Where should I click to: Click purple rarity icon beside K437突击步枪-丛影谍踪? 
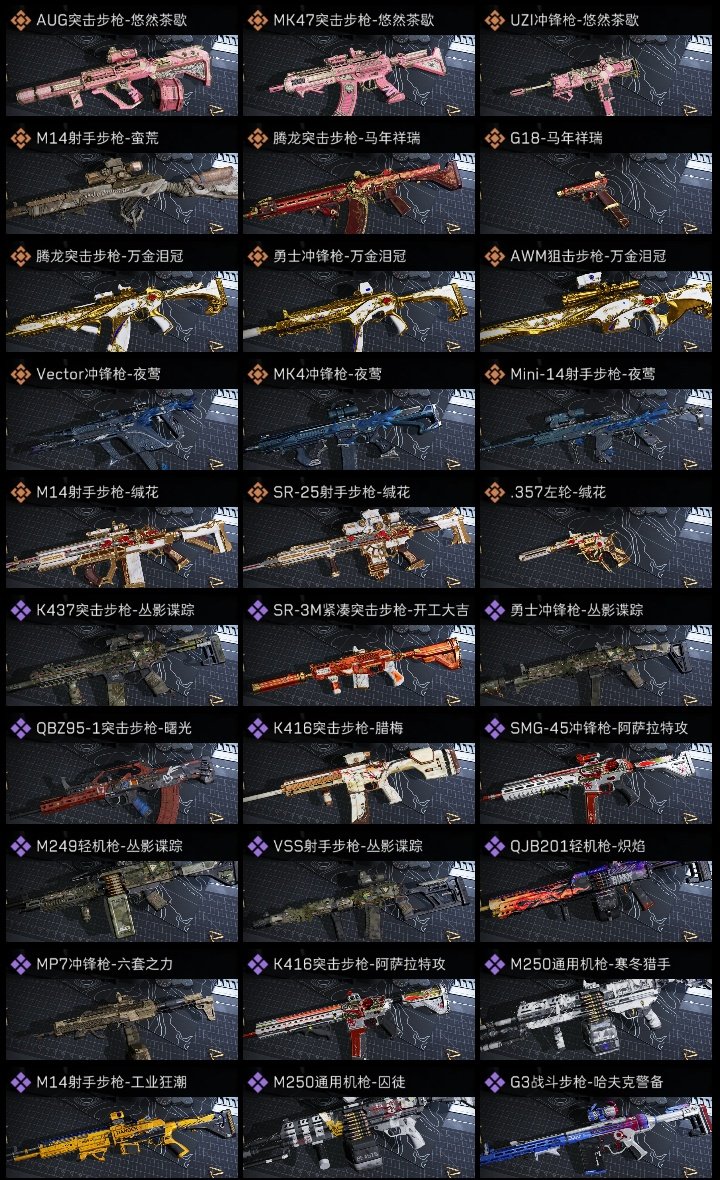[21, 610]
